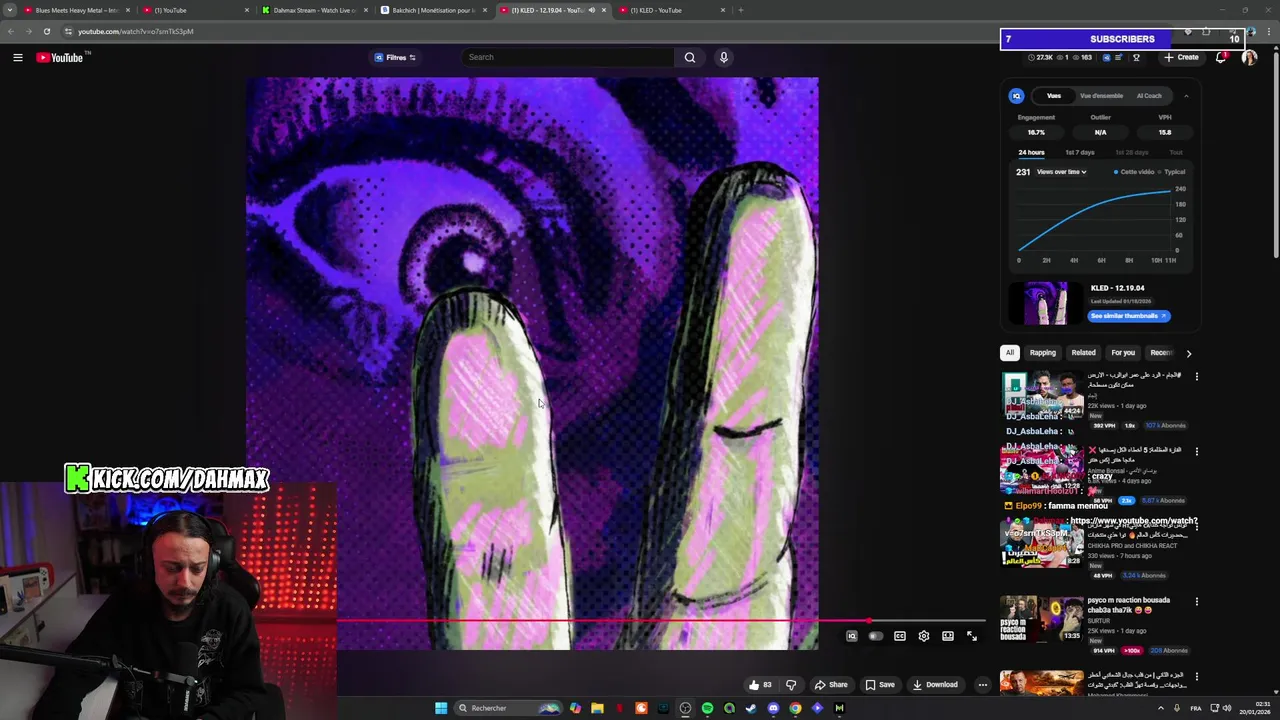Open Windows Start menu
The height and width of the screenshot is (720, 1280).
click(441, 708)
